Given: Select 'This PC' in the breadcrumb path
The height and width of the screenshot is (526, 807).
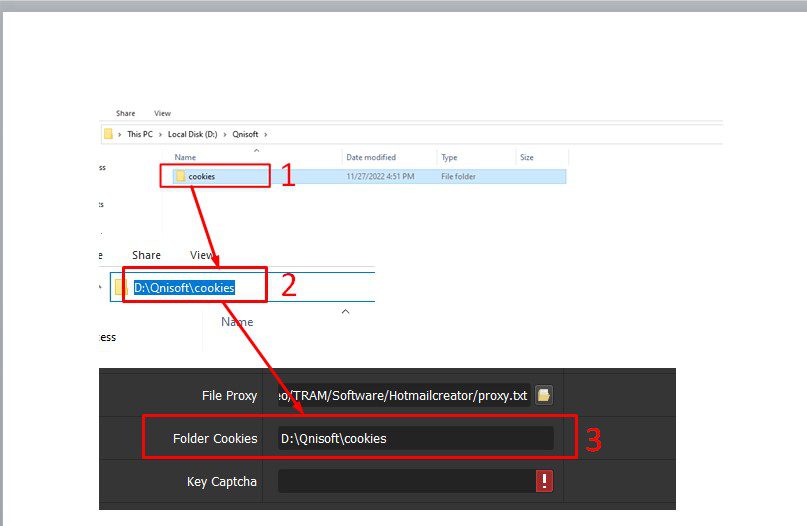Looking at the screenshot, I should pos(140,134).
